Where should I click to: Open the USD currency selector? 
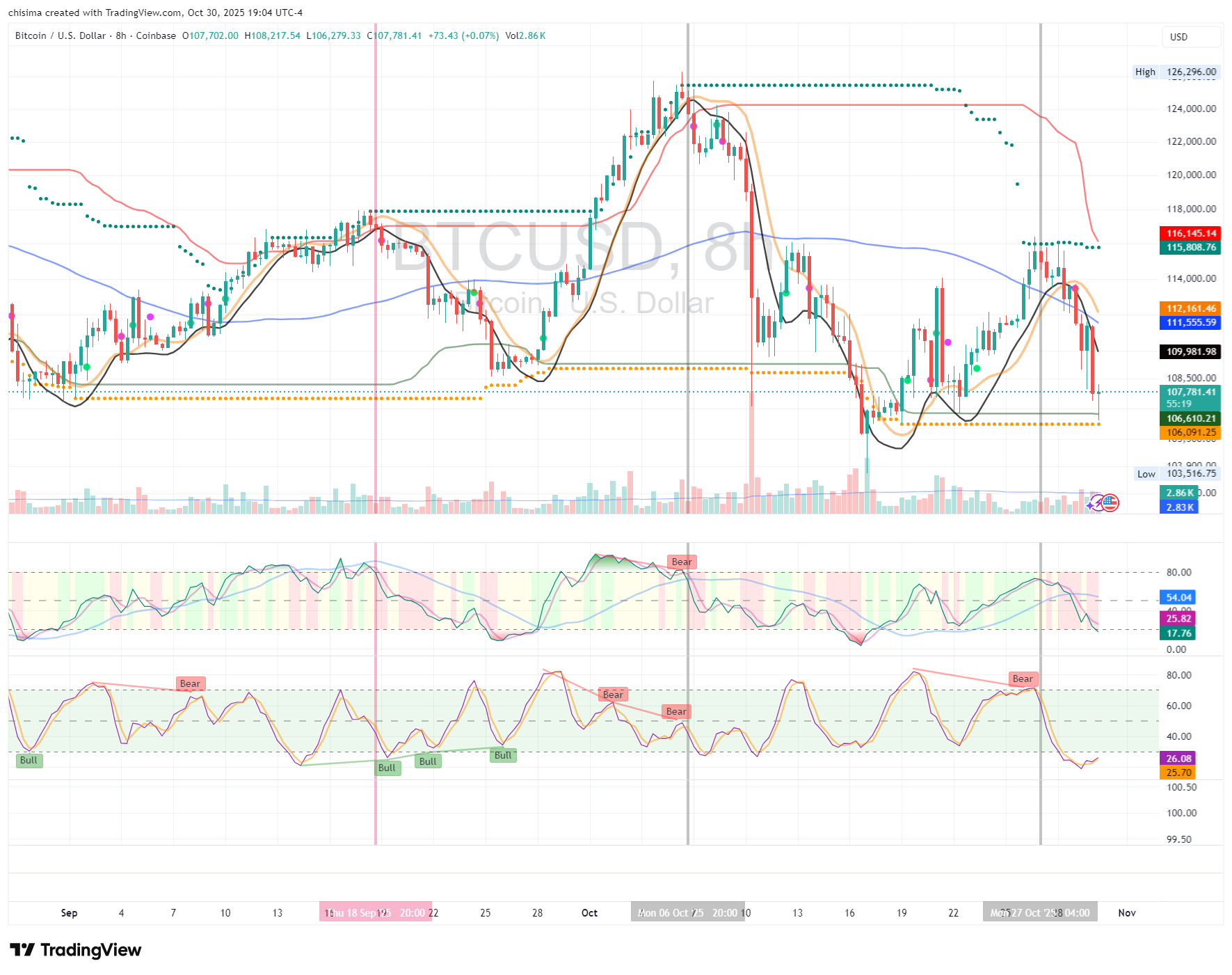pos(1191,37)
